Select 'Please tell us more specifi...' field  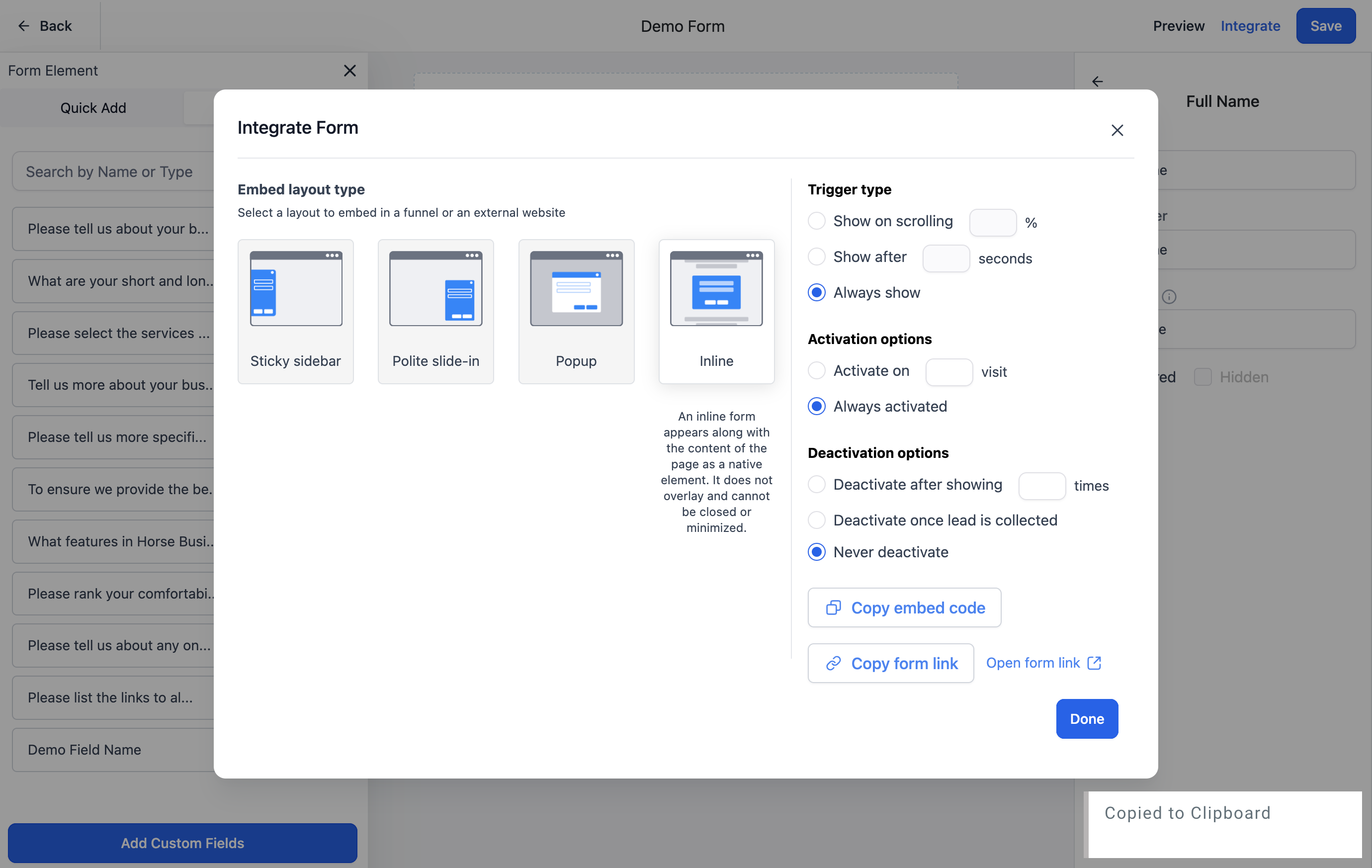[114, 437]
